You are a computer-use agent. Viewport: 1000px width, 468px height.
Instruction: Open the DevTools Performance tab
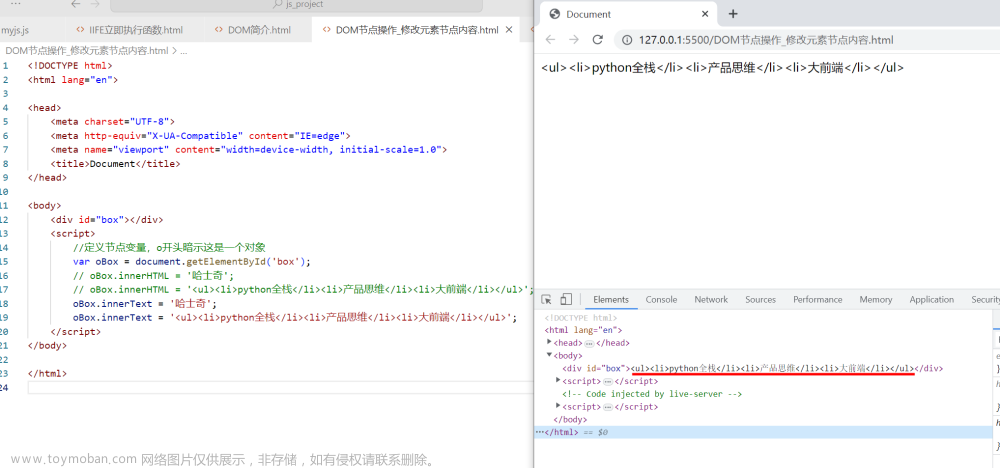click(818, 300)
